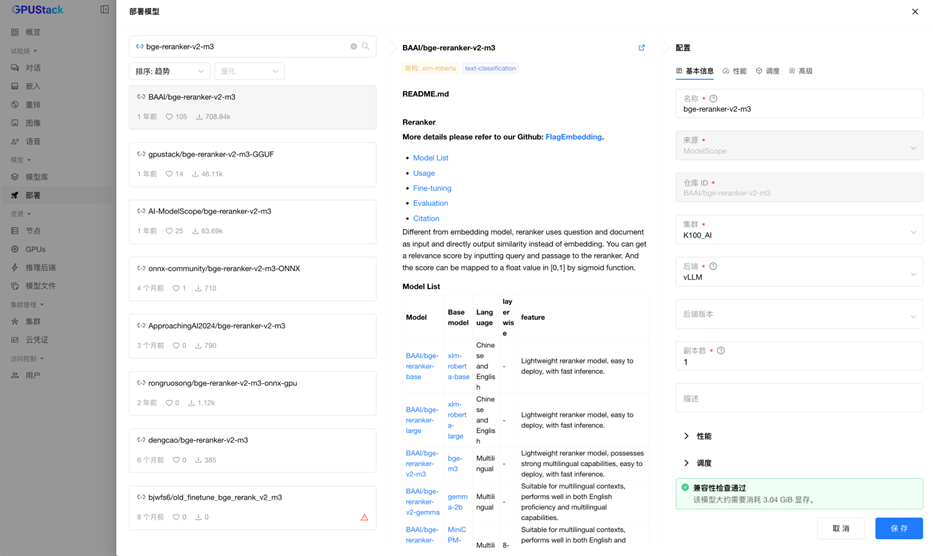The width and height of the screenshot is (933, 556).
Task: Click help icon next to 名称 label
Action: pos(713,99)
